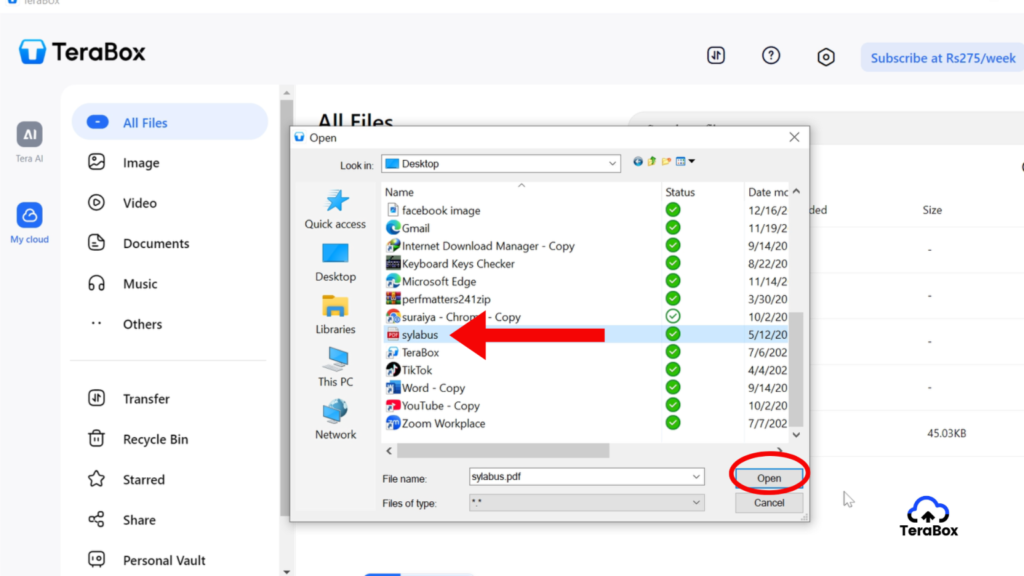The image size is (1024, 576).
Task: Click the file list vertical scrollbar thumb
Action: (x=797, y=368)
